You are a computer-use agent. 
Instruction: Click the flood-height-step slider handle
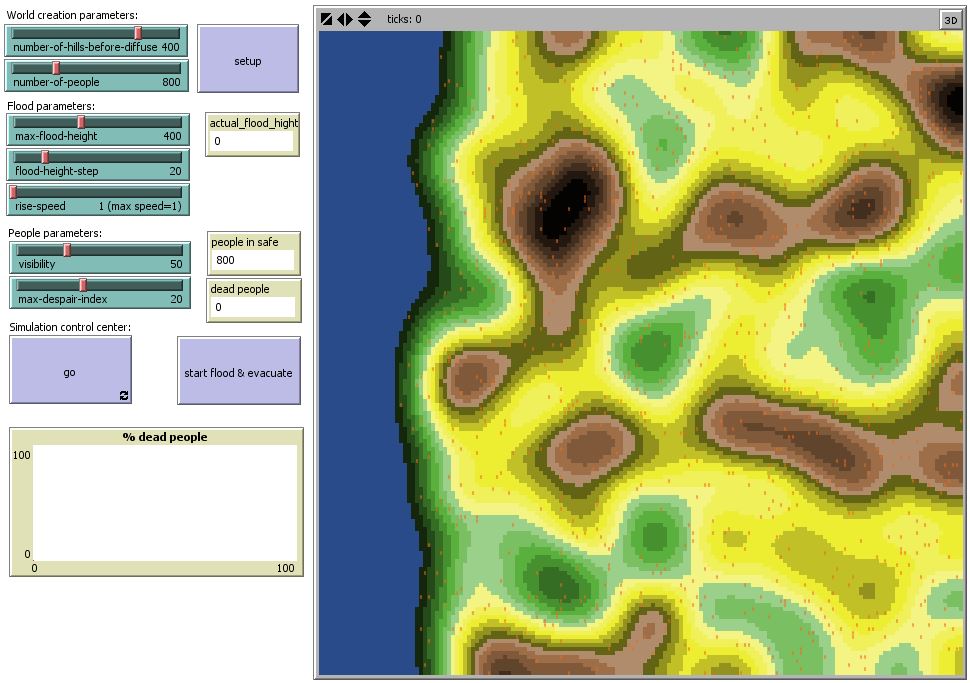(x=45, y=157)
